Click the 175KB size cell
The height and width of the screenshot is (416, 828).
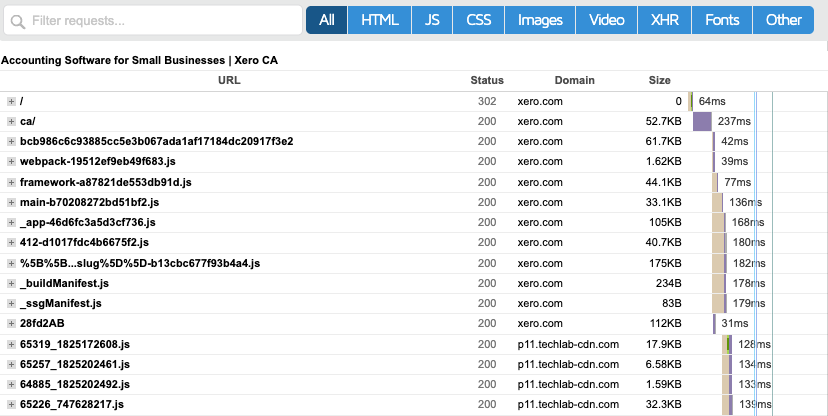pos(665,263)
